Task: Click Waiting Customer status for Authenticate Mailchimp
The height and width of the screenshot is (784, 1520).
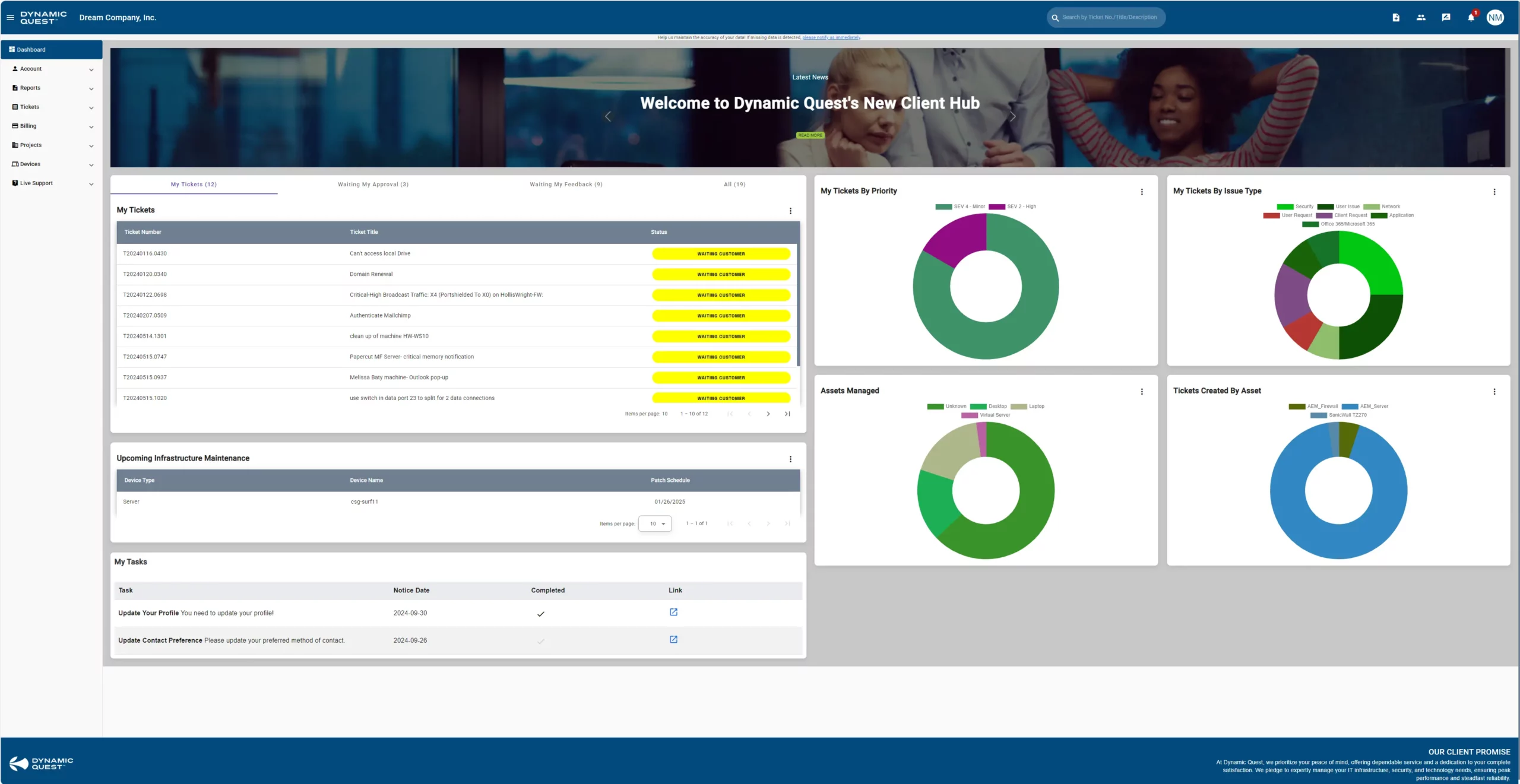Action: 721,316
